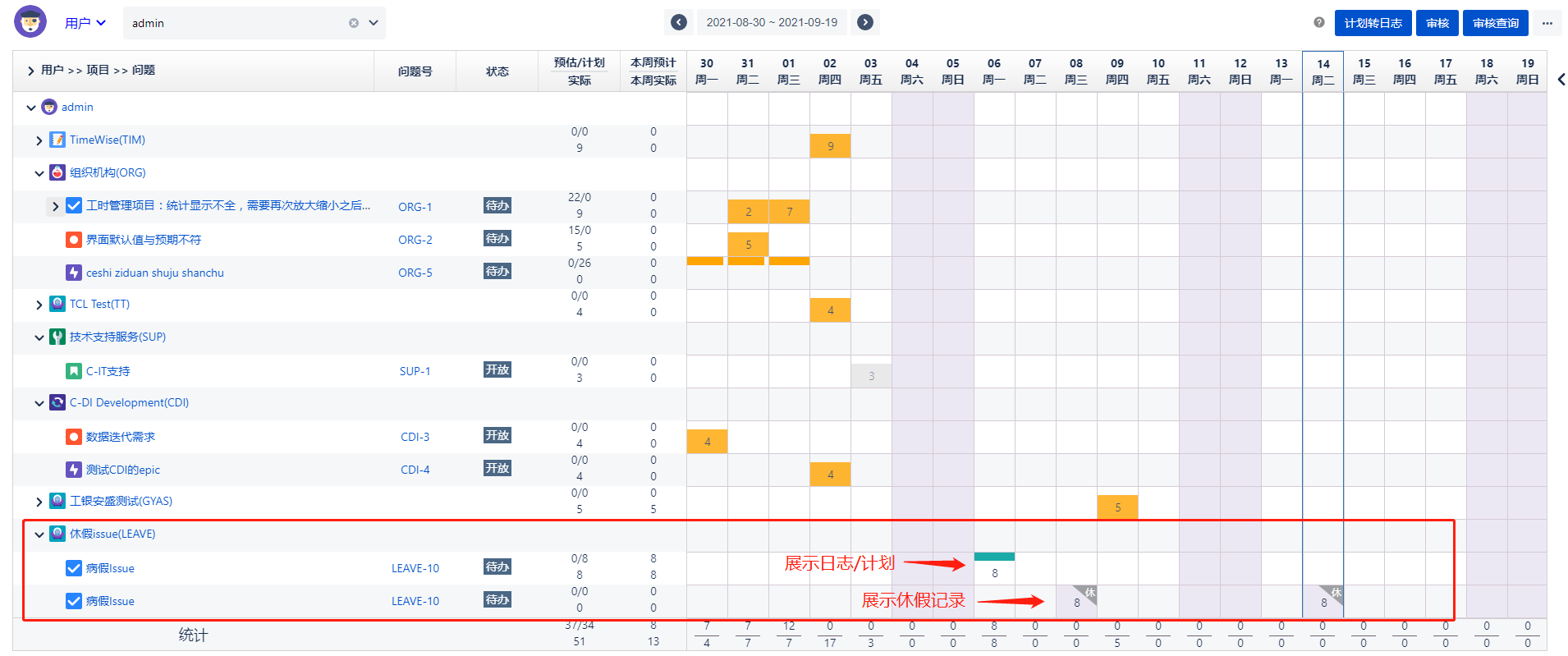Collapse the calendar panel with right-edge arrow
1568x656 pixels.
coord(1561,79)
